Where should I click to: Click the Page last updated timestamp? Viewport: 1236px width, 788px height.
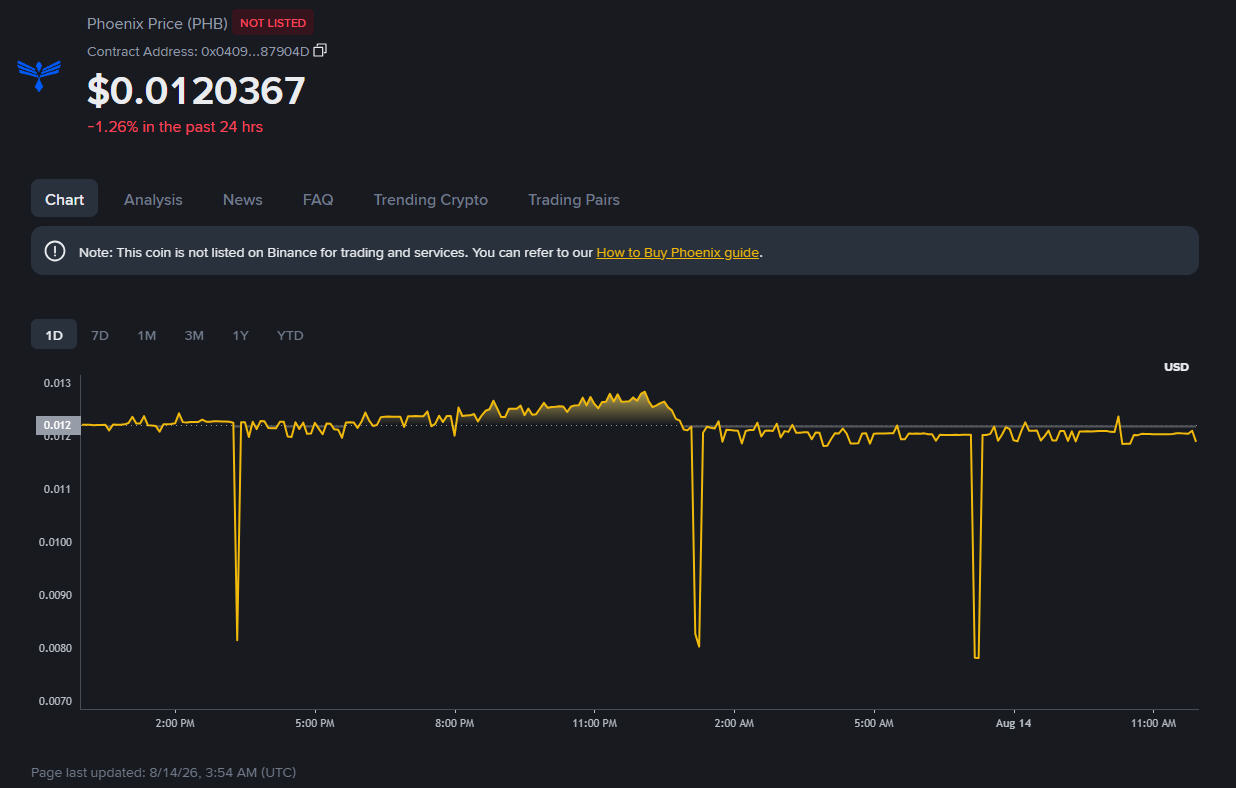coord(163,772)
